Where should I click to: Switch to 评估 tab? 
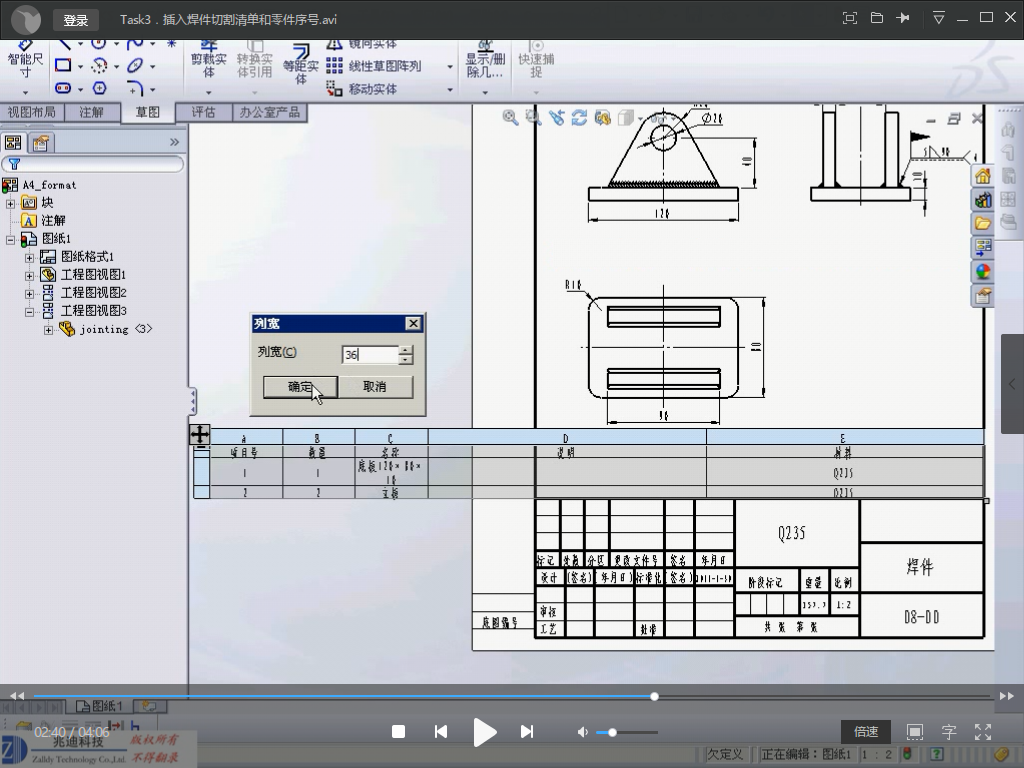pyautogui.click(x=204, y=112)
